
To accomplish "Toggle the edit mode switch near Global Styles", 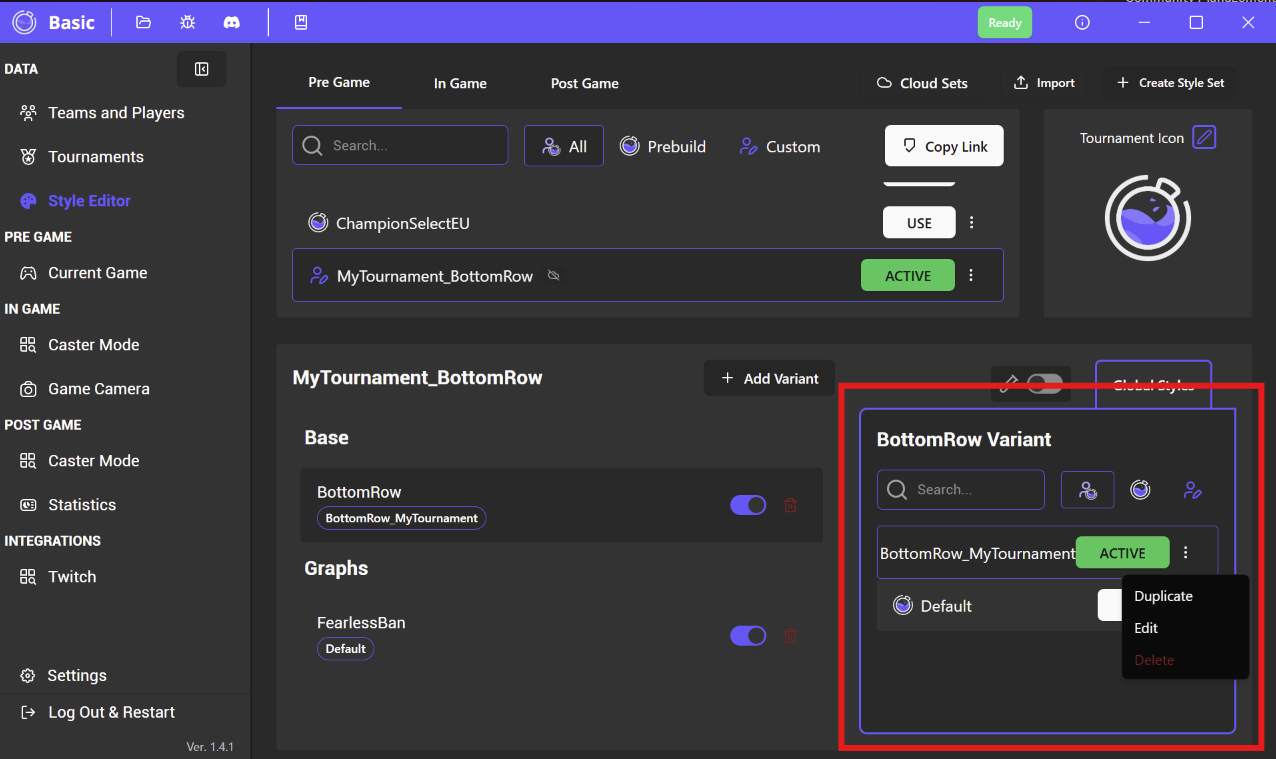I will [x=1044, y=384].
